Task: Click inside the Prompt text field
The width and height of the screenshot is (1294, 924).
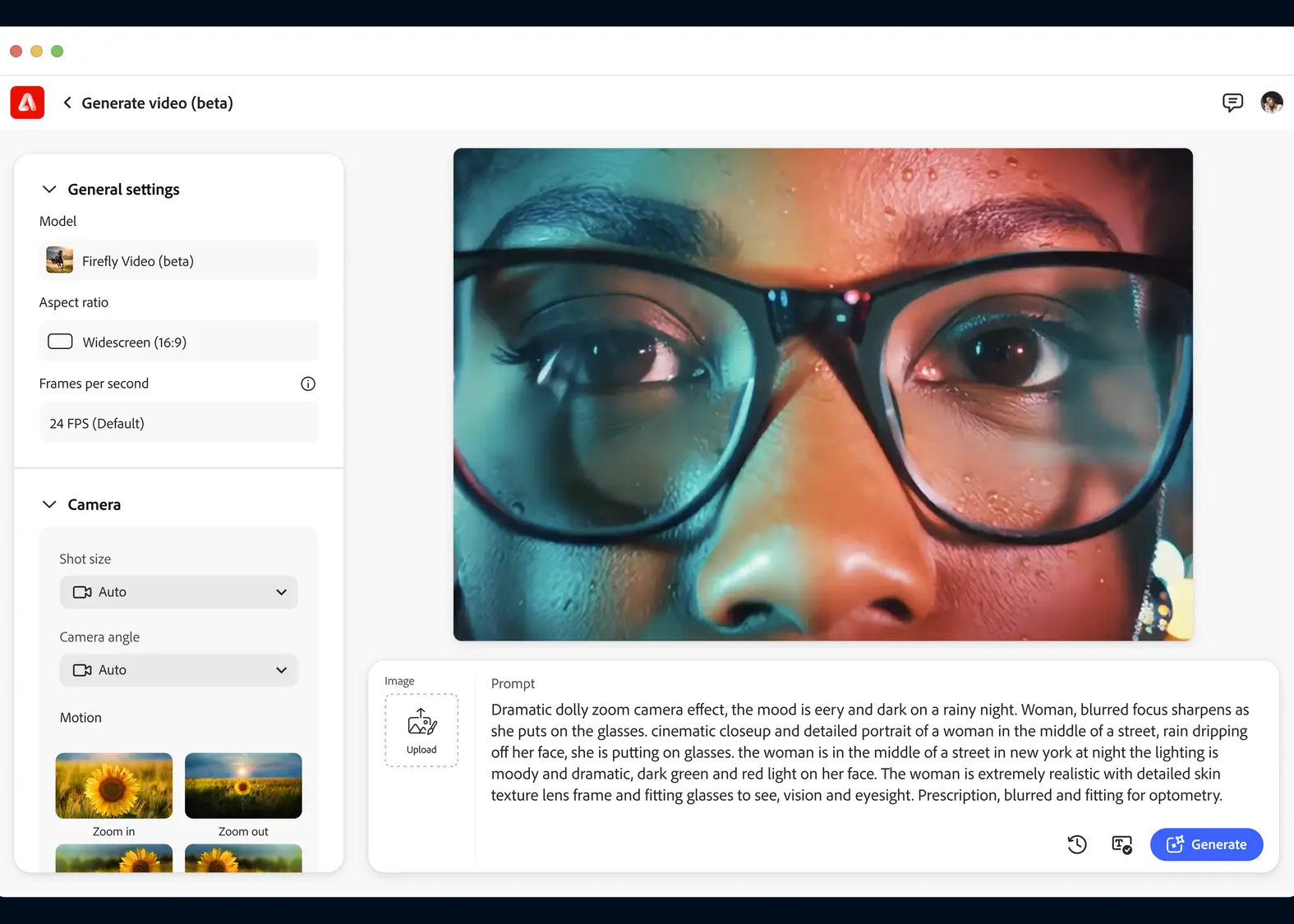Action: tap(869, 752)
